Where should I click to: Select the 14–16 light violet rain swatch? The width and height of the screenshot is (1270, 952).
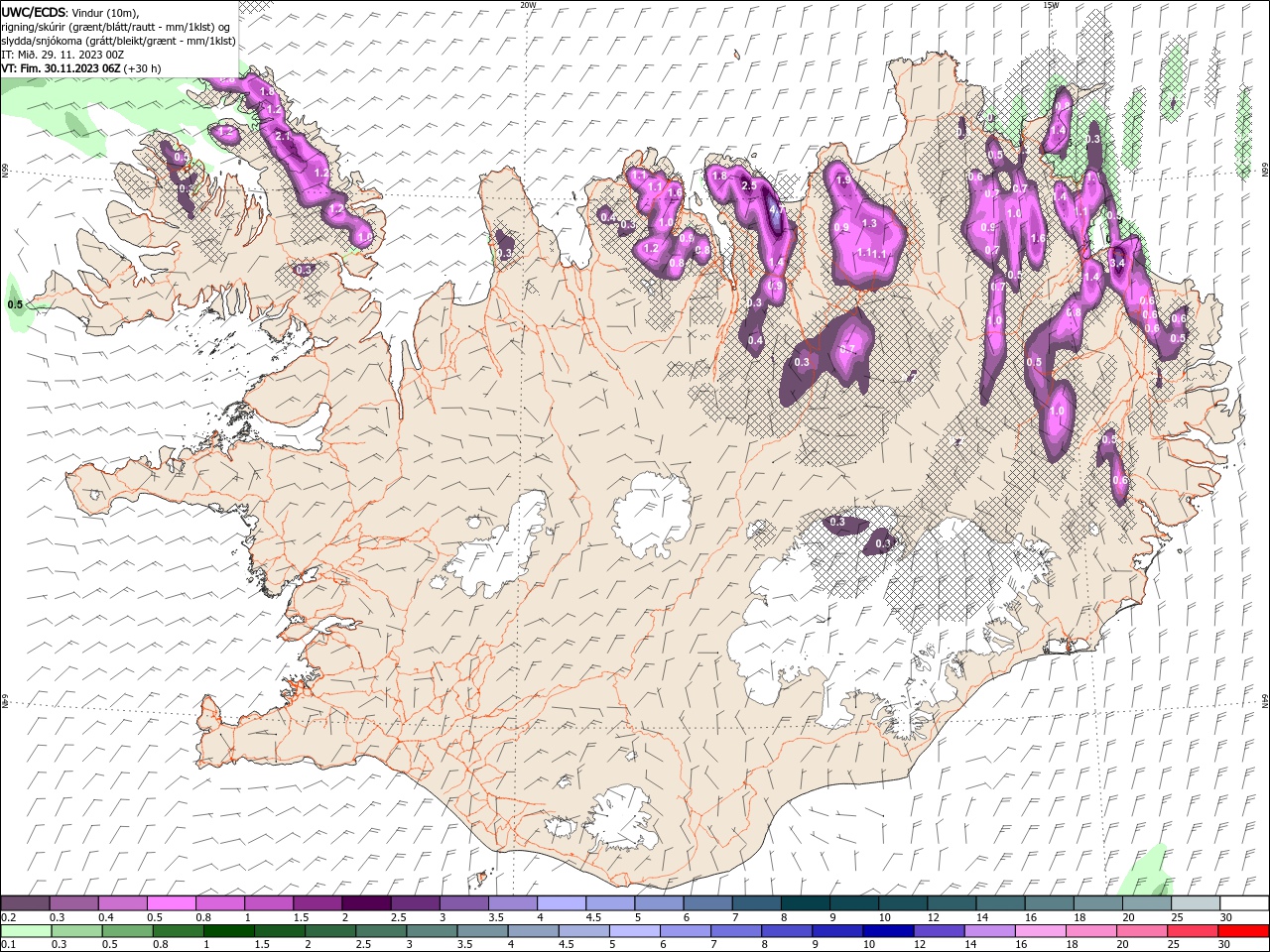click(x=989, y=931)
